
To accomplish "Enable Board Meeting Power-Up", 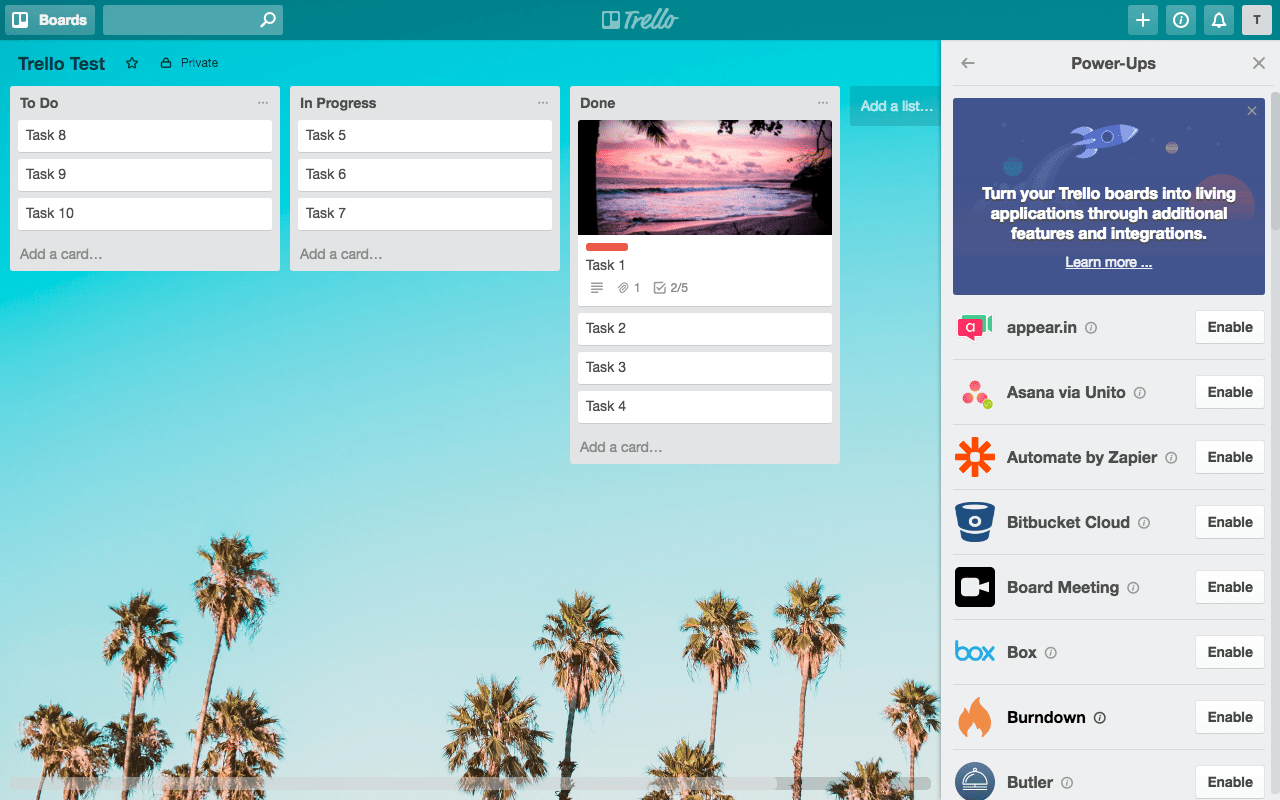I will tap(1230, 587).
